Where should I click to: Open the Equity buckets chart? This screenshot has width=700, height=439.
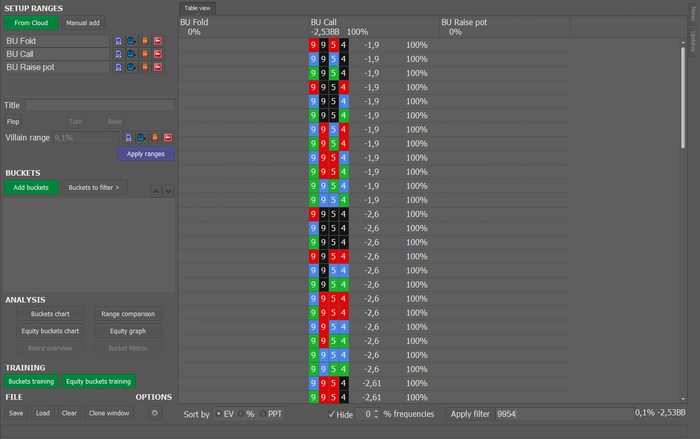pyautogui.click(x=50, y=331)
